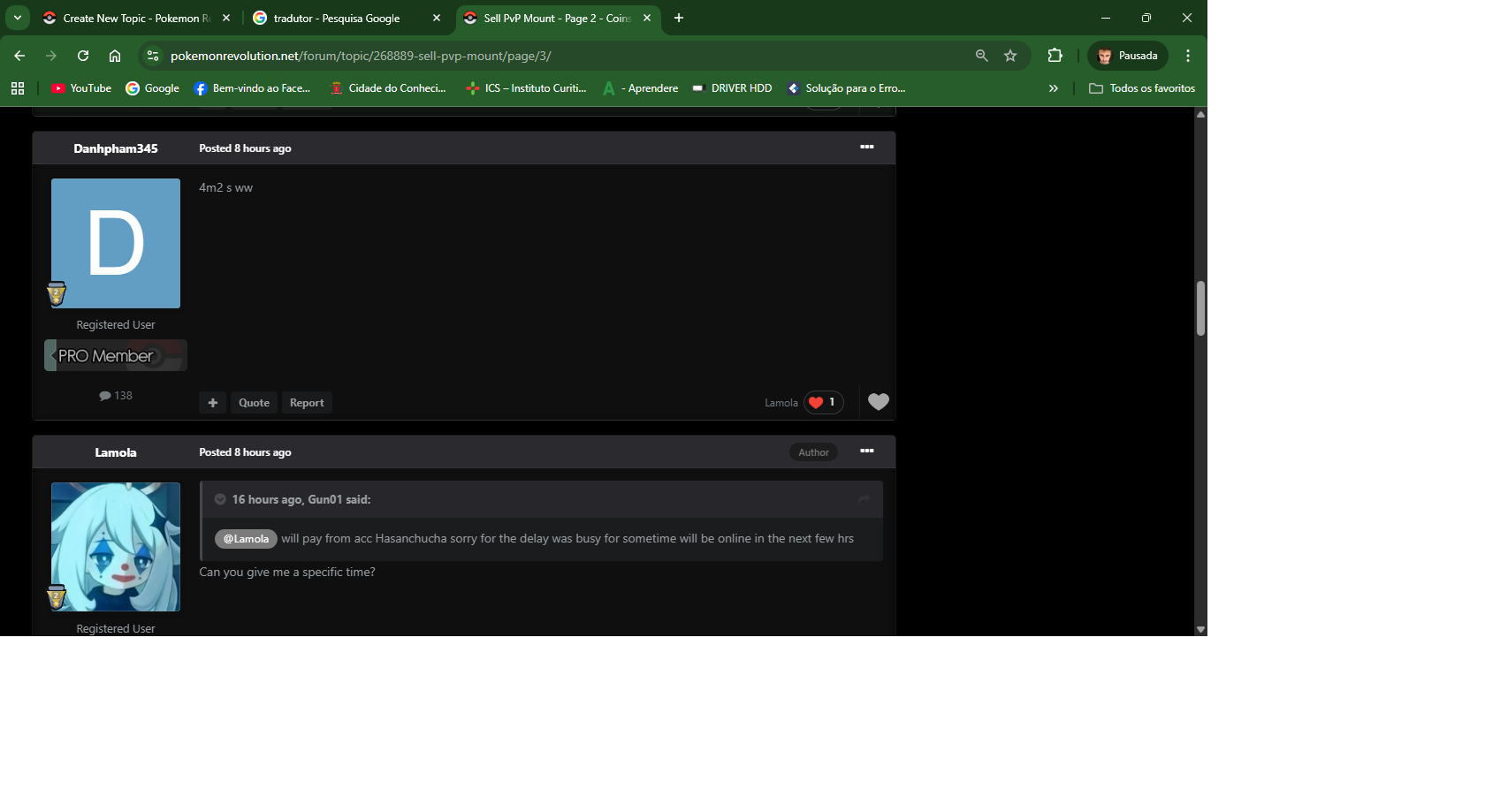Switch to tradutor - Pesquisa Google tab
This screenshot has height=812, width=1485.
(x=336, y=18)
